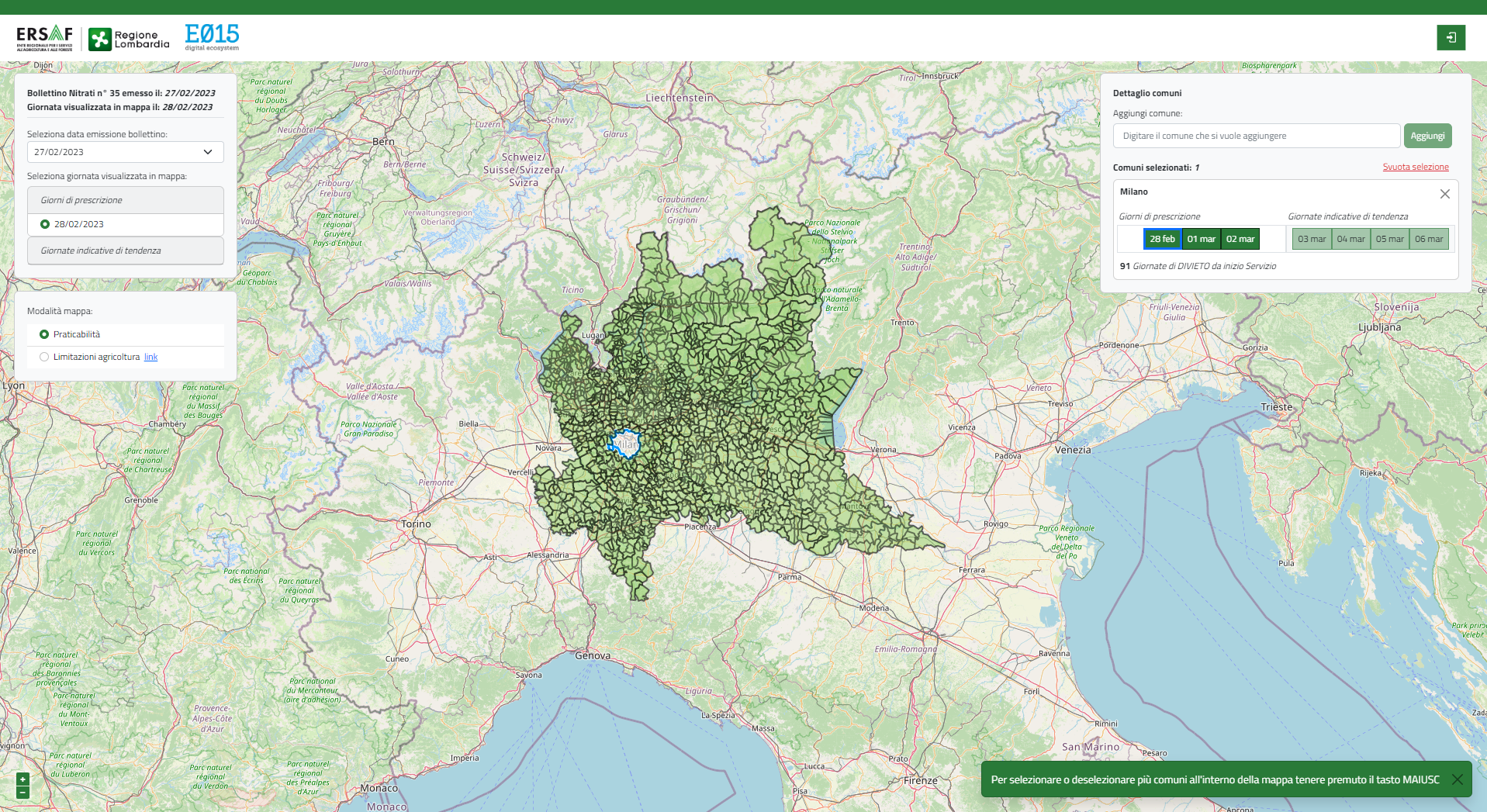
Task: Open the bulletin emission date dropdown
Action: 125,152
